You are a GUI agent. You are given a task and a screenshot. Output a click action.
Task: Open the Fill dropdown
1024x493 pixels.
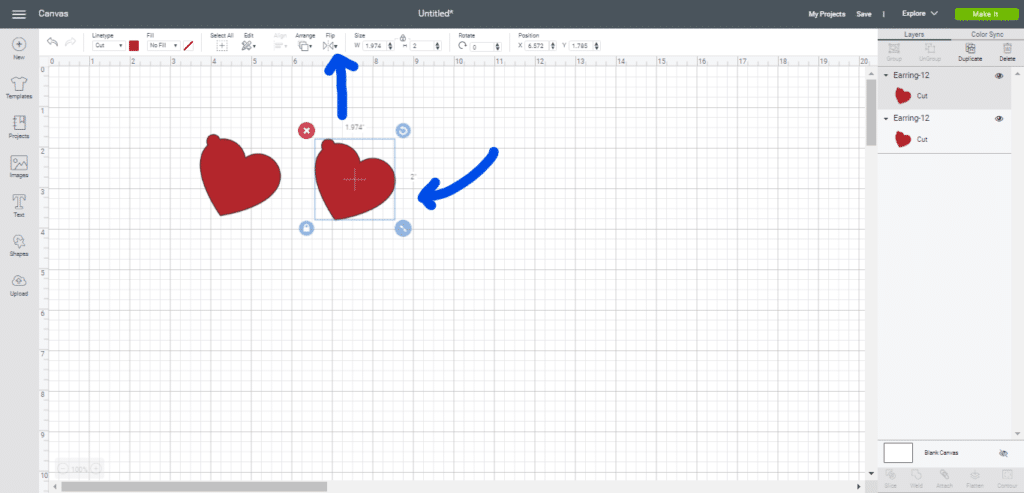[x=162, y=46]
